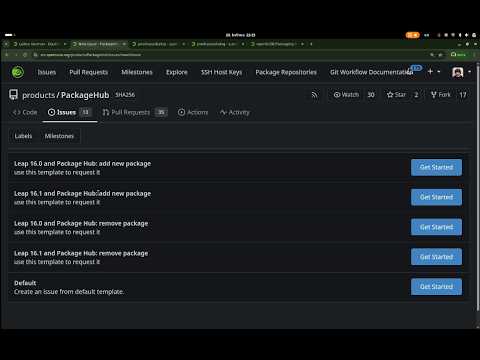This screenshot has height=360, width=480.
Task: Open new browser tab with plus icon
Action: 311,44
